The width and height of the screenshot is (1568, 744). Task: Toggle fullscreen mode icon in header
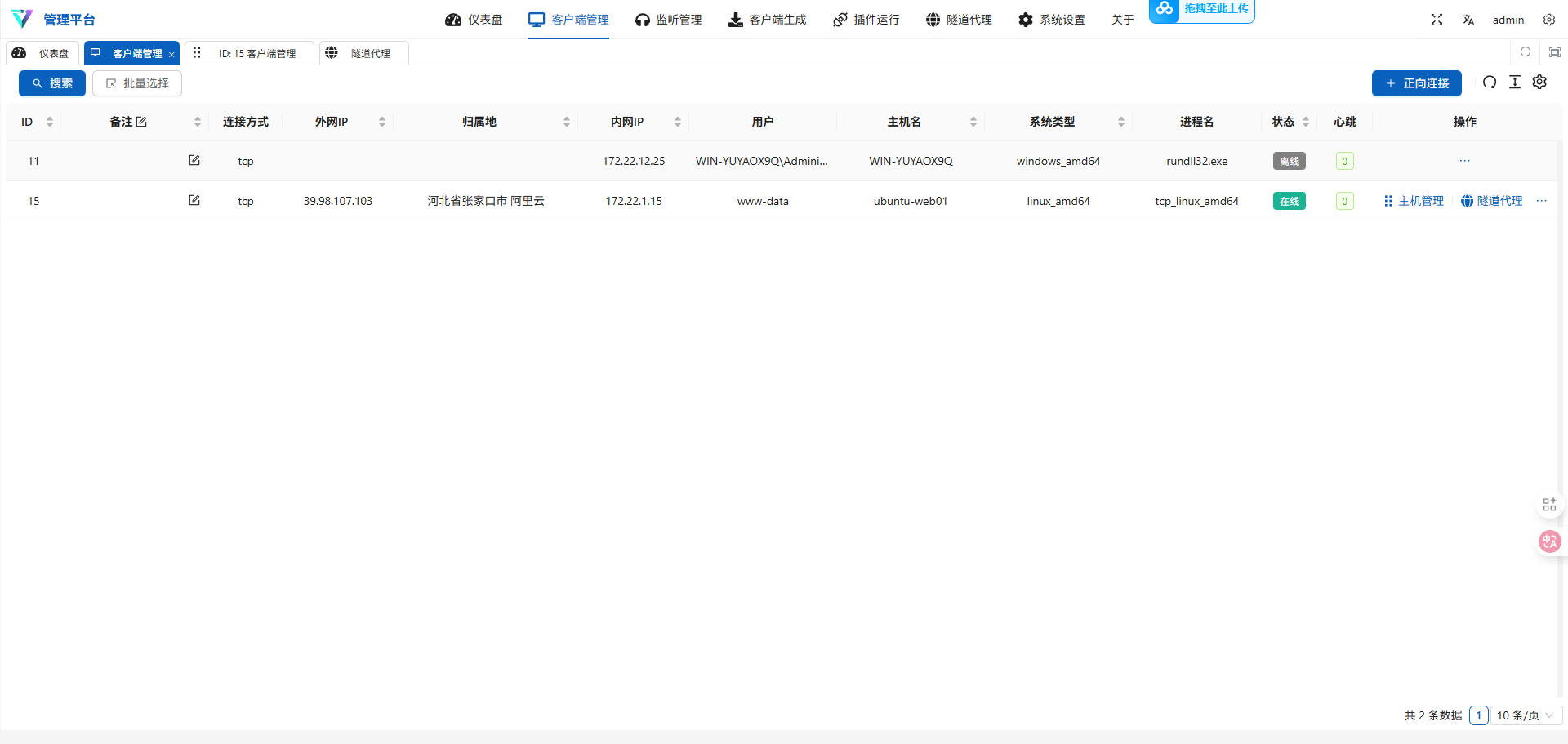(1437, 20)
